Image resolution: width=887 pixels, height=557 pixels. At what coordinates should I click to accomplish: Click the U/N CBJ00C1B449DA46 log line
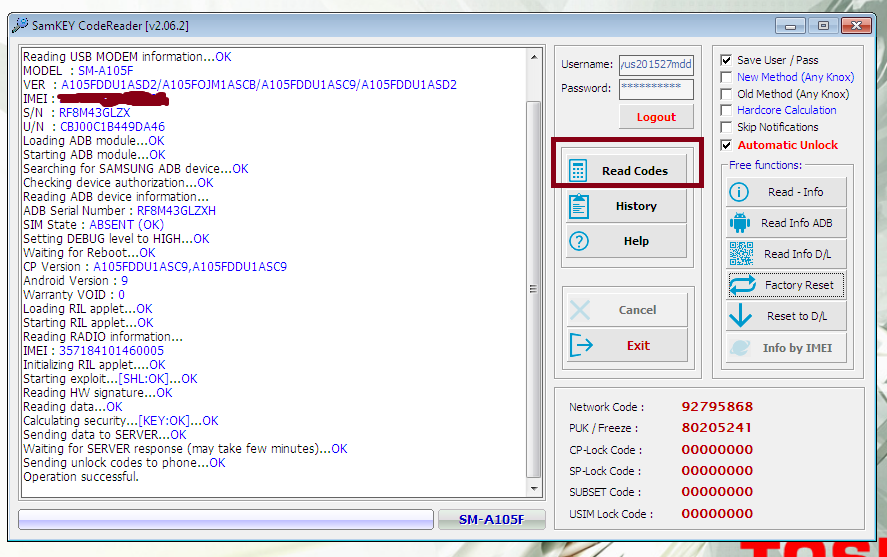[x=94, y=127]
